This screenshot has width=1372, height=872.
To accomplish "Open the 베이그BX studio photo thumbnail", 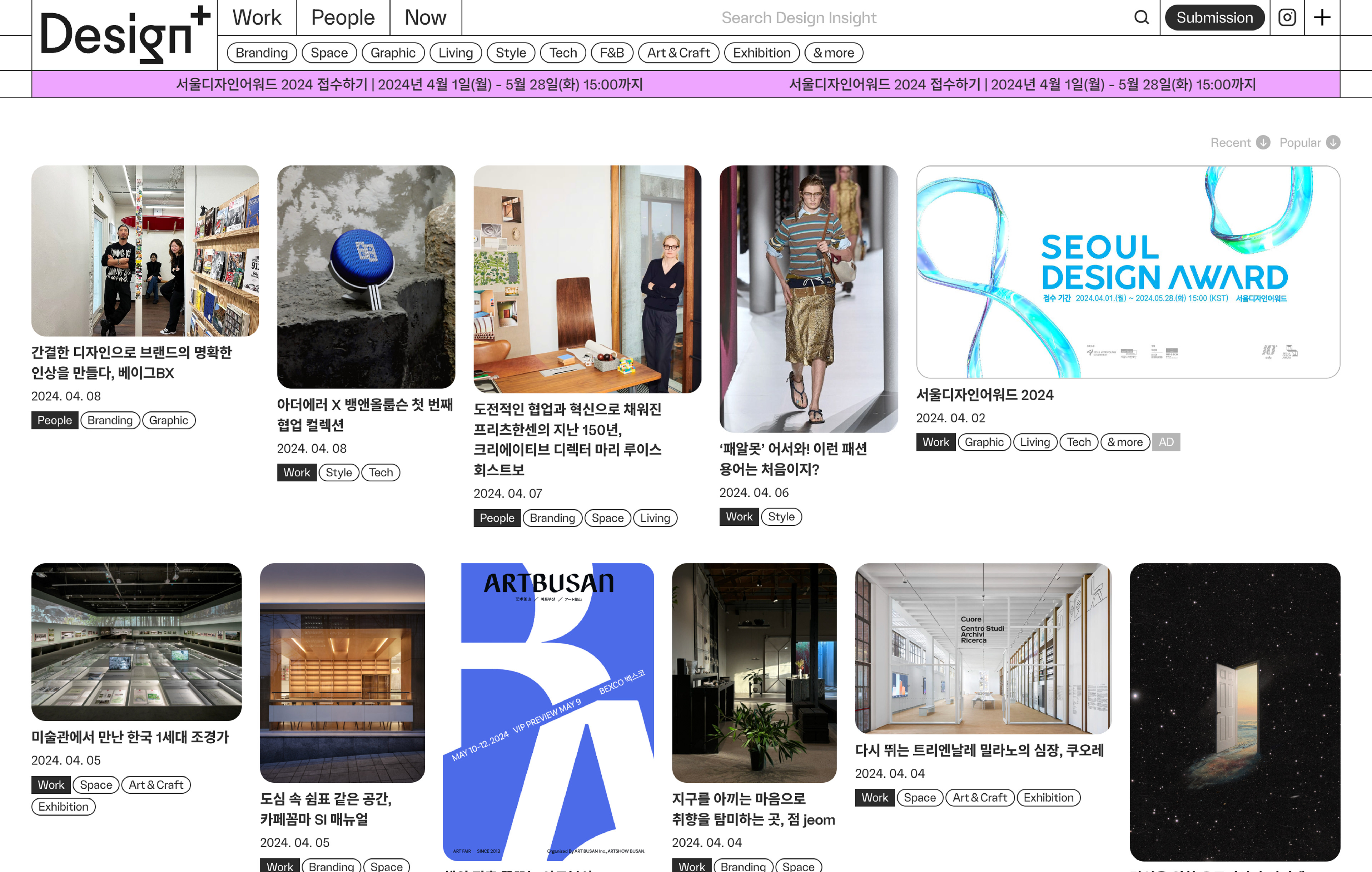I will click(x=145, y=251).
